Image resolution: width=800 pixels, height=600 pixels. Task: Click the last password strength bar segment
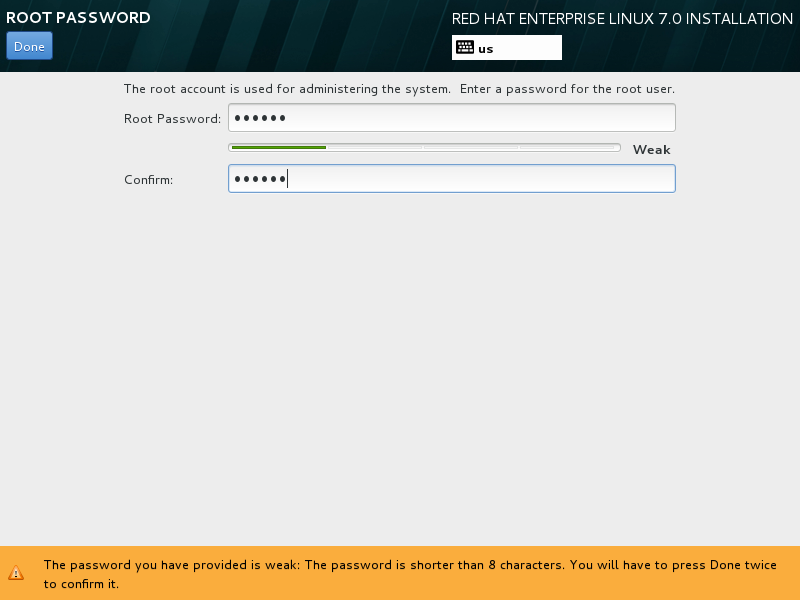tap(569, 148)
